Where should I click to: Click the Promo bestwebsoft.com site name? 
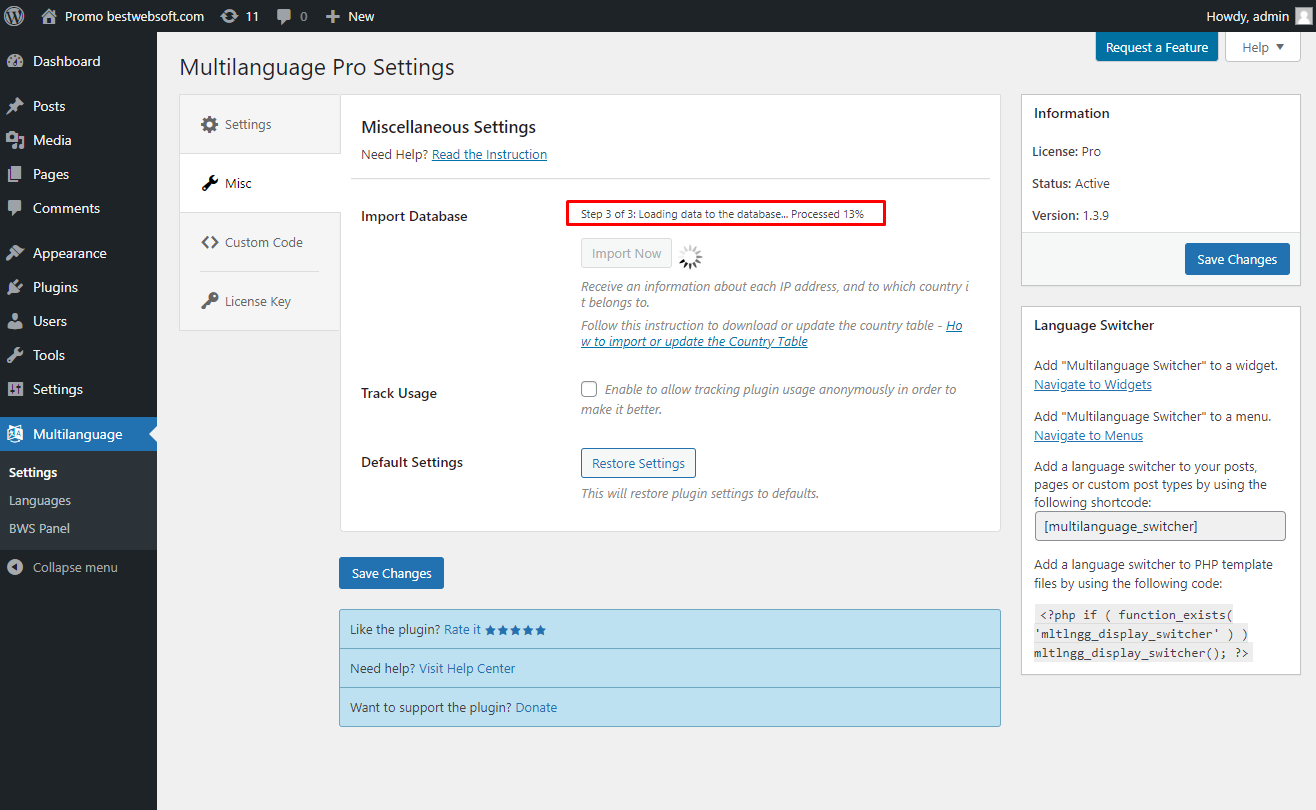point(134,16)
